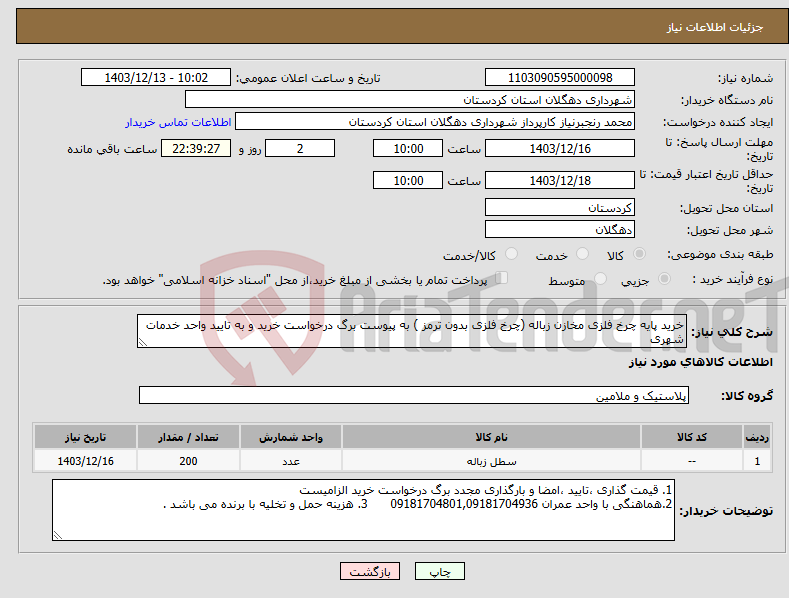Click the resize handle of buyer notes textarea
This screenshot has height=598, width=789.
[x=58, y=535]
